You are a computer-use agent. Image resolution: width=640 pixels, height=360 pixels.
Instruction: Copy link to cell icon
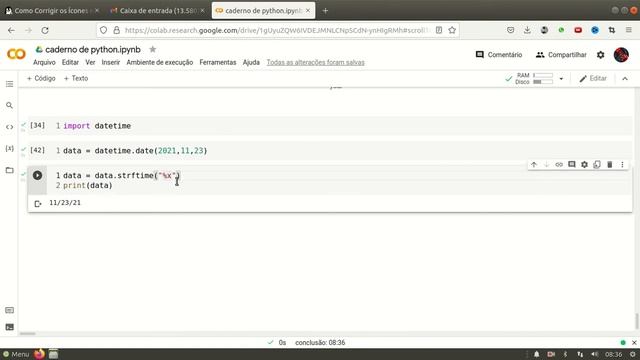559,164
